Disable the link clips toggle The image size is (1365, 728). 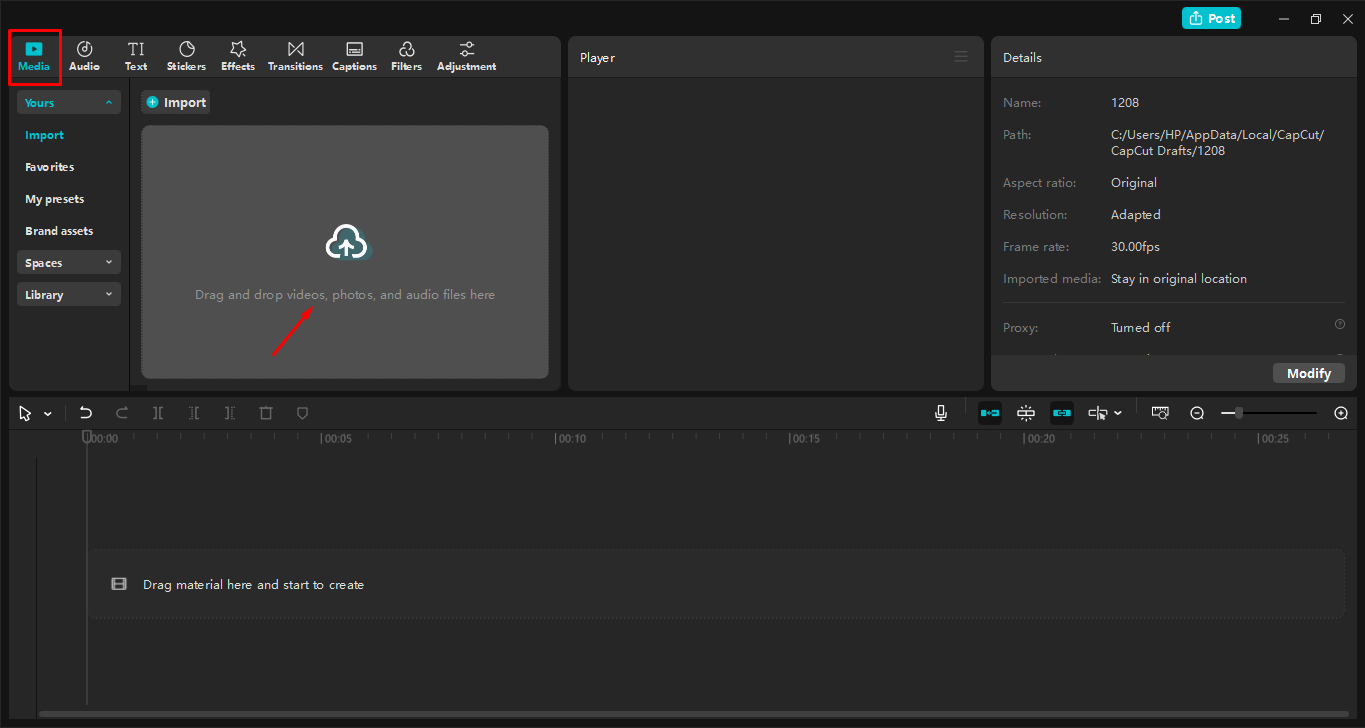1061,412
